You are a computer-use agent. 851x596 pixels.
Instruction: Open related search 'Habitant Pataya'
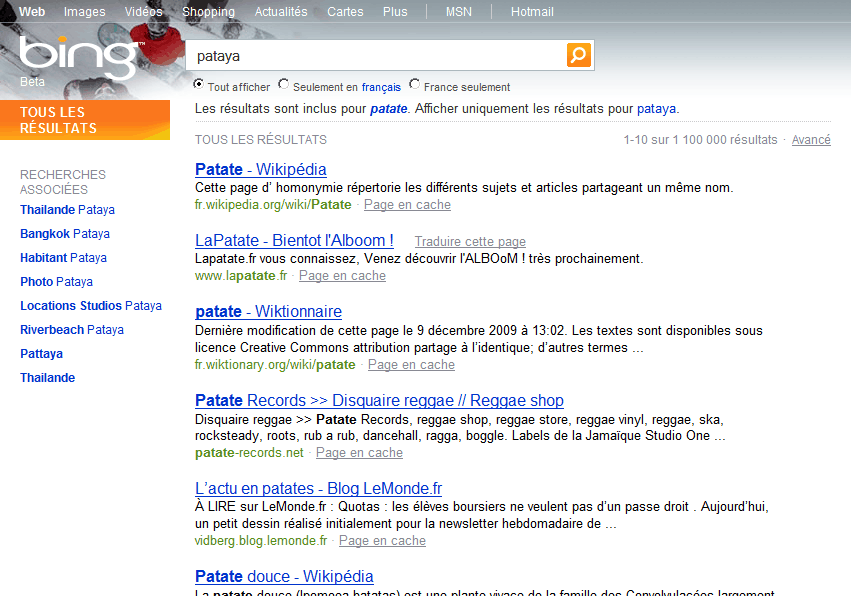click(x=63, y=257)
